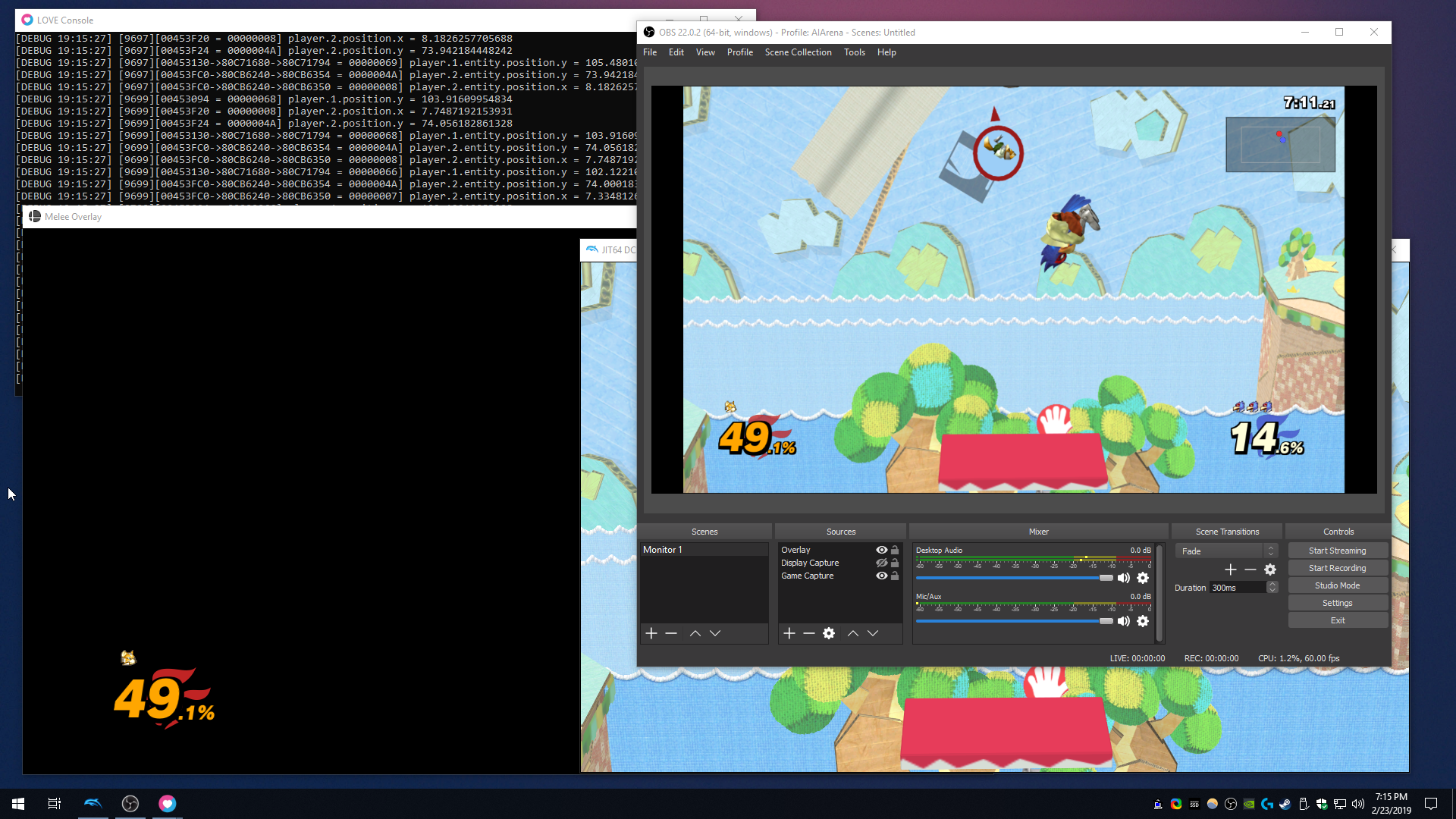
Task: Open the File menu in OBS
Action: (x=650, y=52)
